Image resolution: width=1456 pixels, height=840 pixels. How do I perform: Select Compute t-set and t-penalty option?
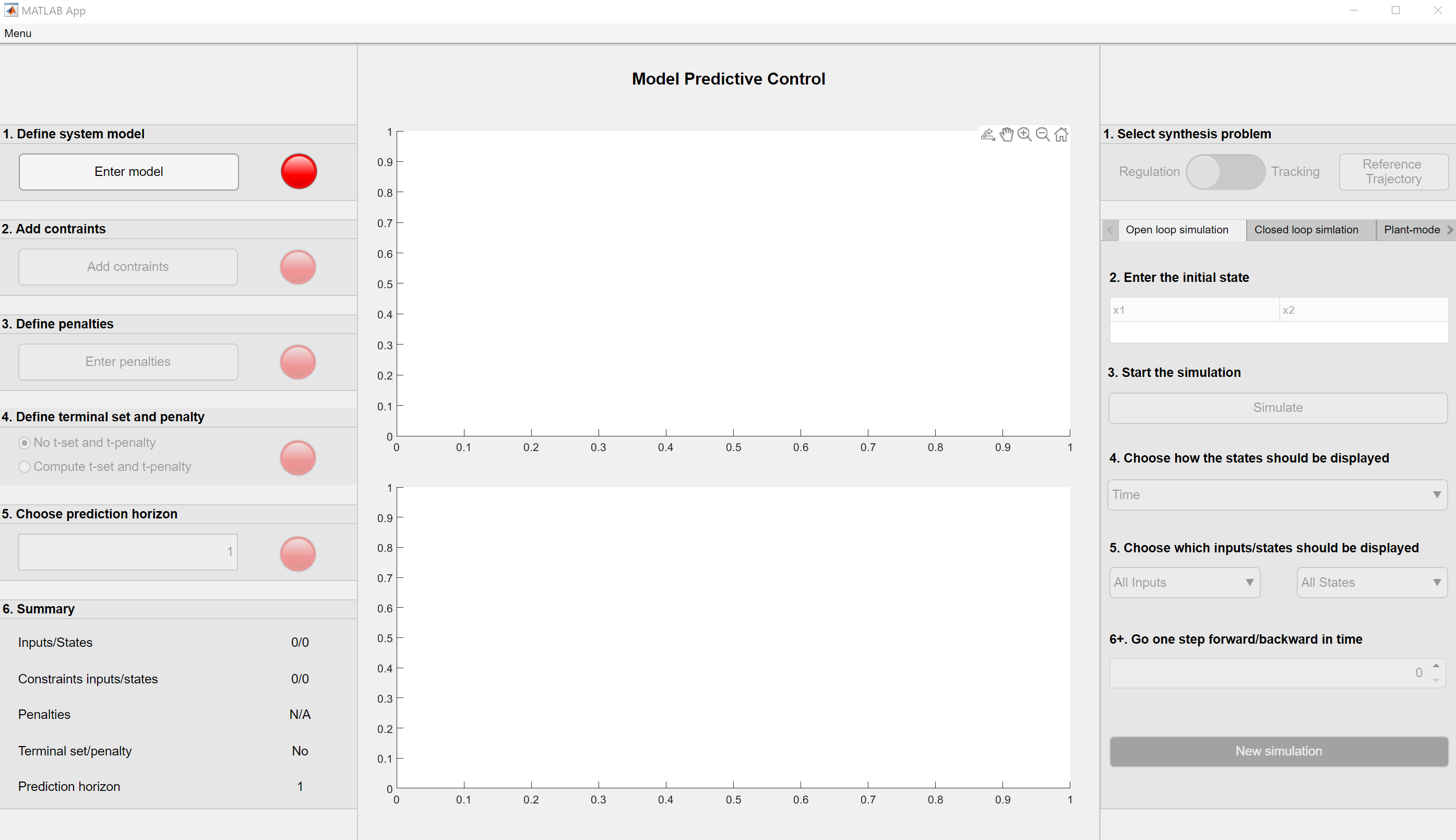(x=25, y=467)
